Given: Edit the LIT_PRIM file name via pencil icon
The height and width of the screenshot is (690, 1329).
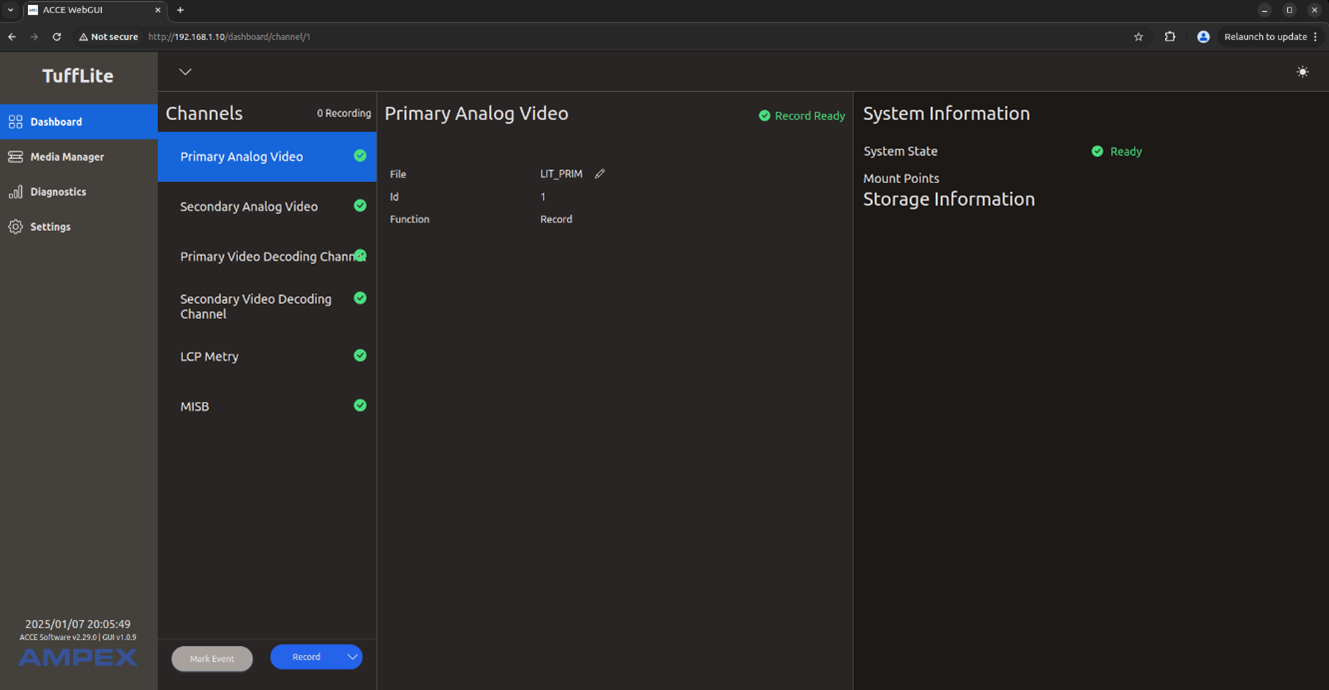Looking at the screenshot, I should 599,173.
